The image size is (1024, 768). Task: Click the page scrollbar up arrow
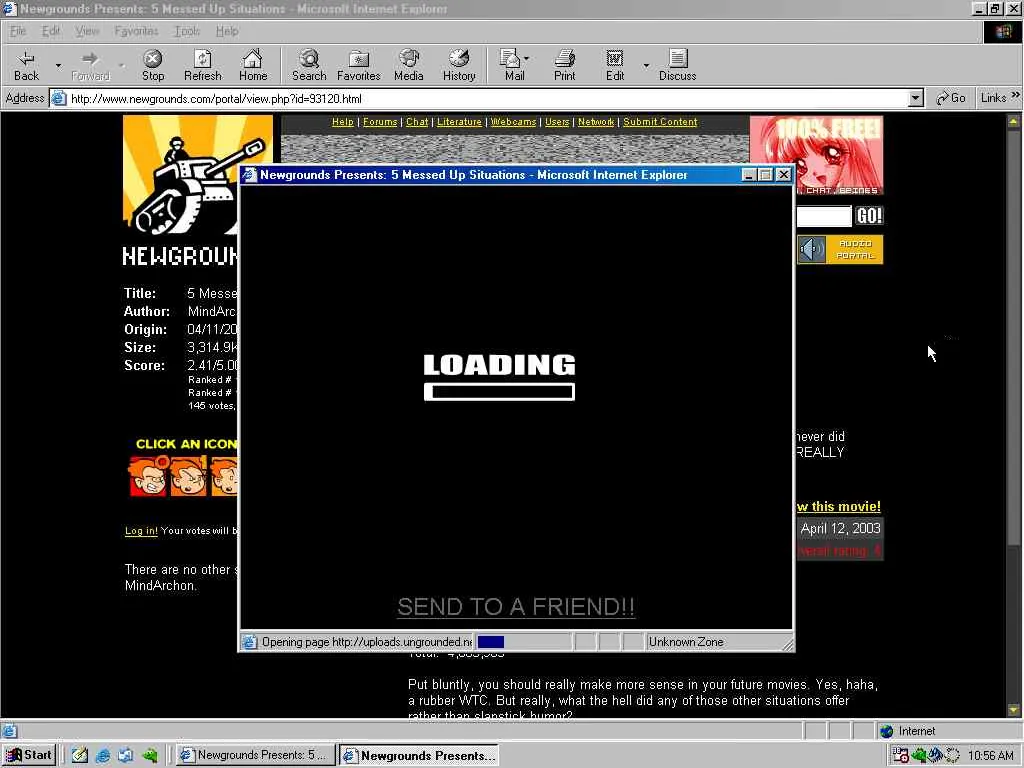click(1014, 121)
